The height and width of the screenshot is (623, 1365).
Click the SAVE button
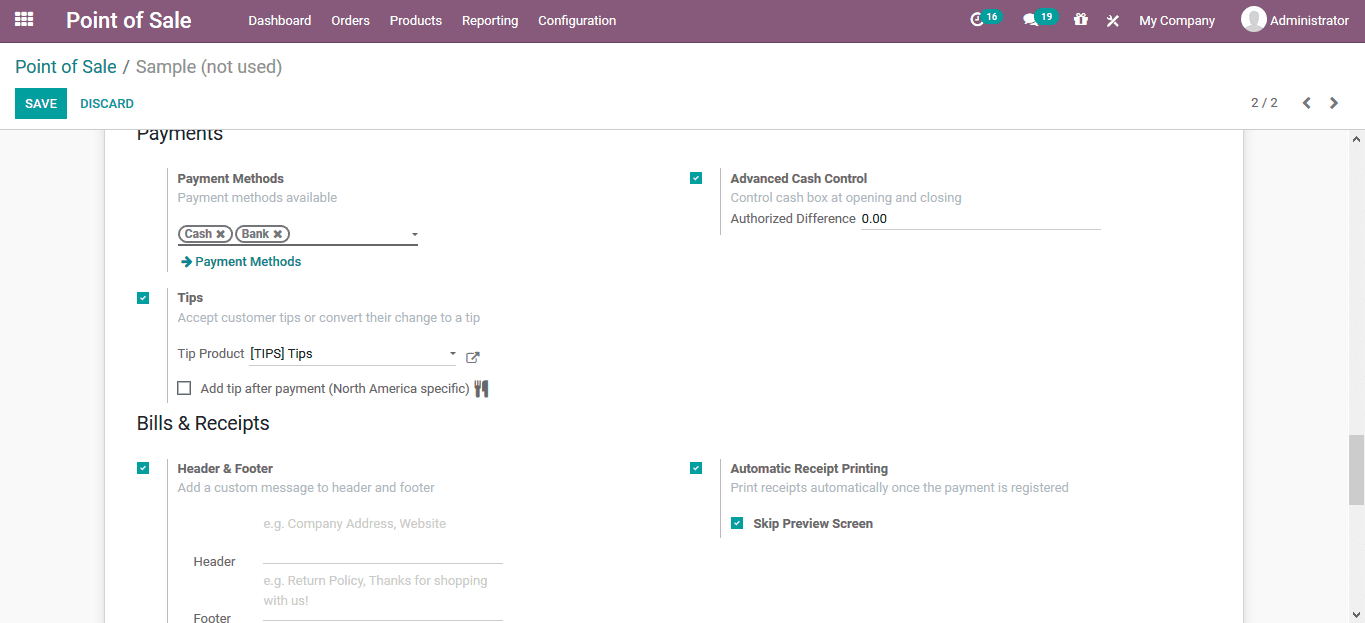tap(40, 102)
